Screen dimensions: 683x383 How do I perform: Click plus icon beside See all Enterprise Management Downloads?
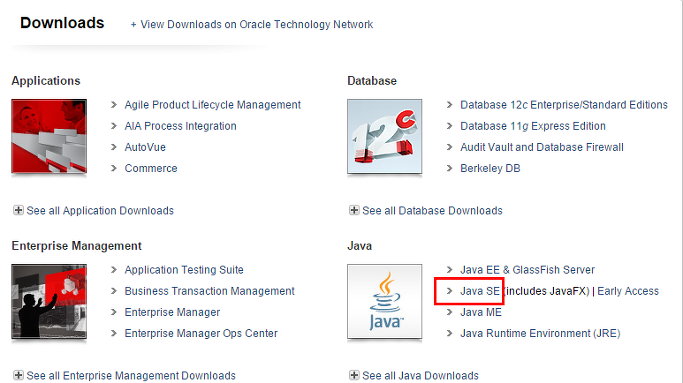pyautogui.click(x=18, y=375)
